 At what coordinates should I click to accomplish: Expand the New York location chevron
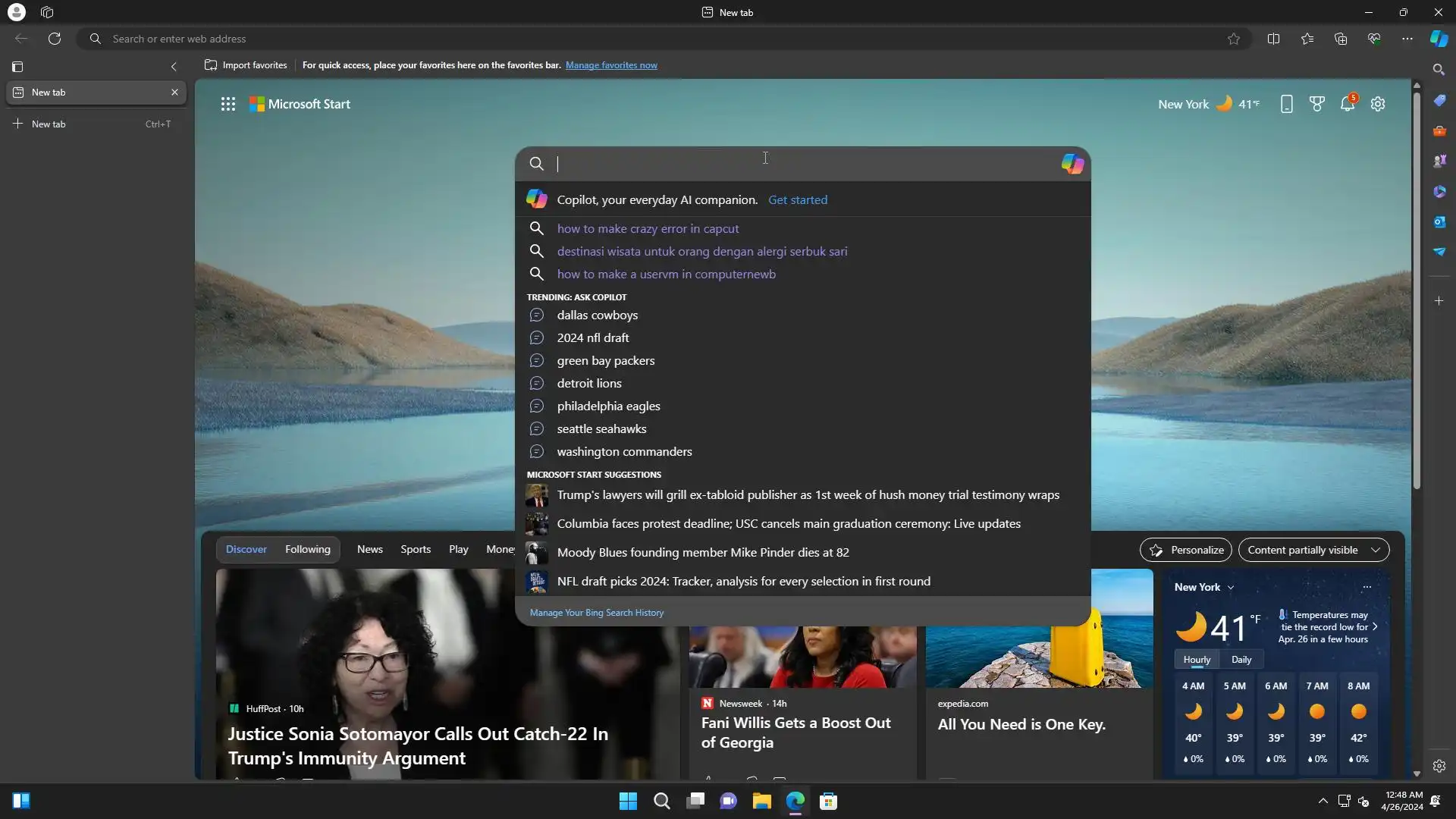[x=1230, y=587]
